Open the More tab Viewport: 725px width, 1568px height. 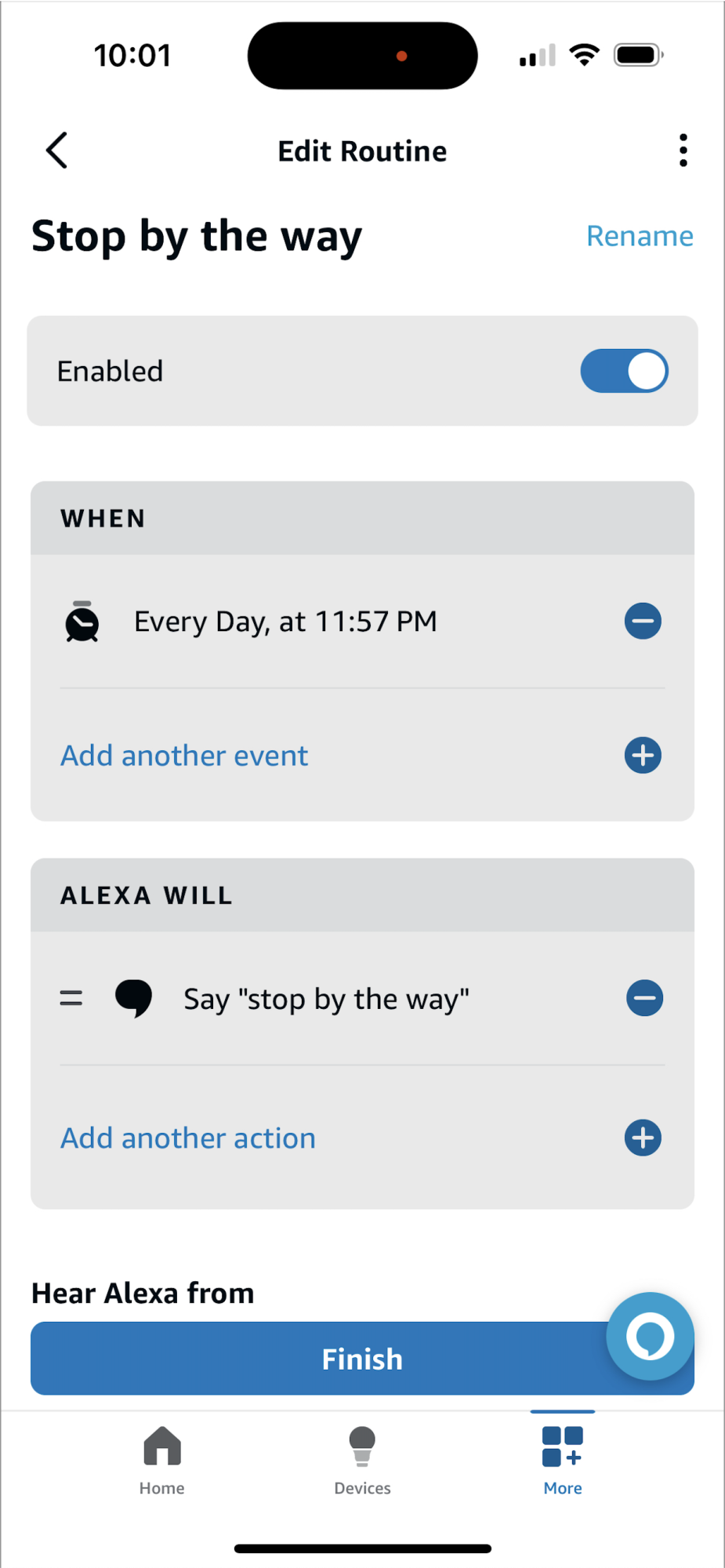click(x=563, y=1461)
